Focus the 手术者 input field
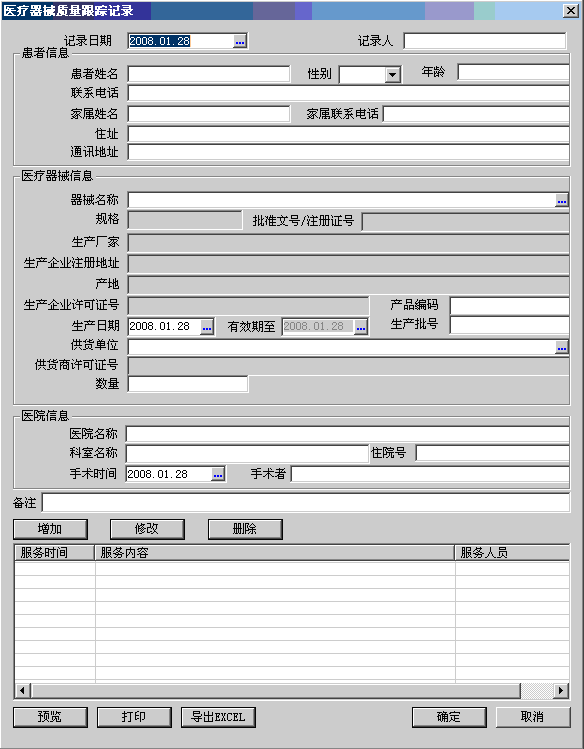 [430, 474]
